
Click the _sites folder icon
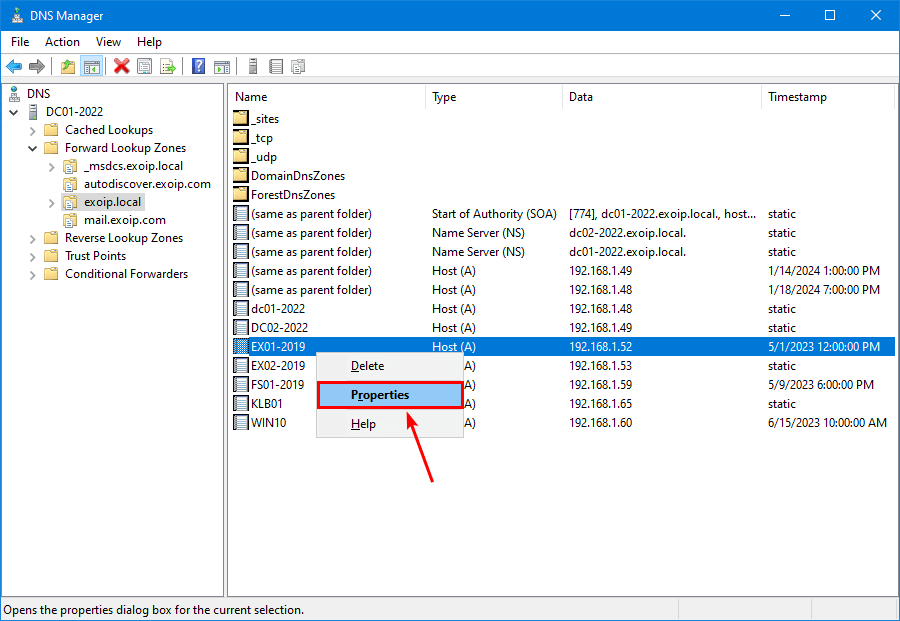[241, 119]
